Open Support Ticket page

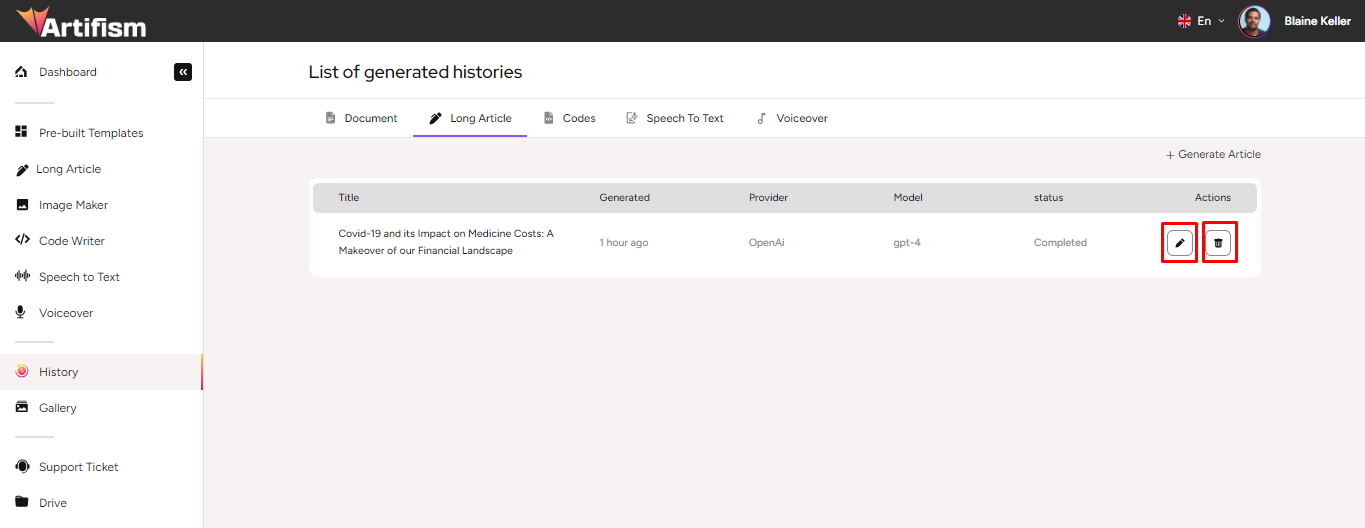(x=78, y=467)
